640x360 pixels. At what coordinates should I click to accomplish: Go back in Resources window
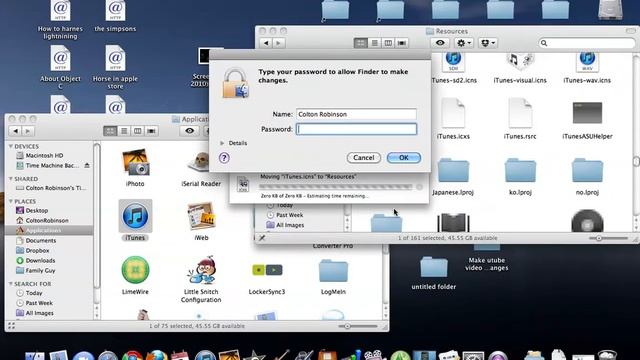(266, 43)
